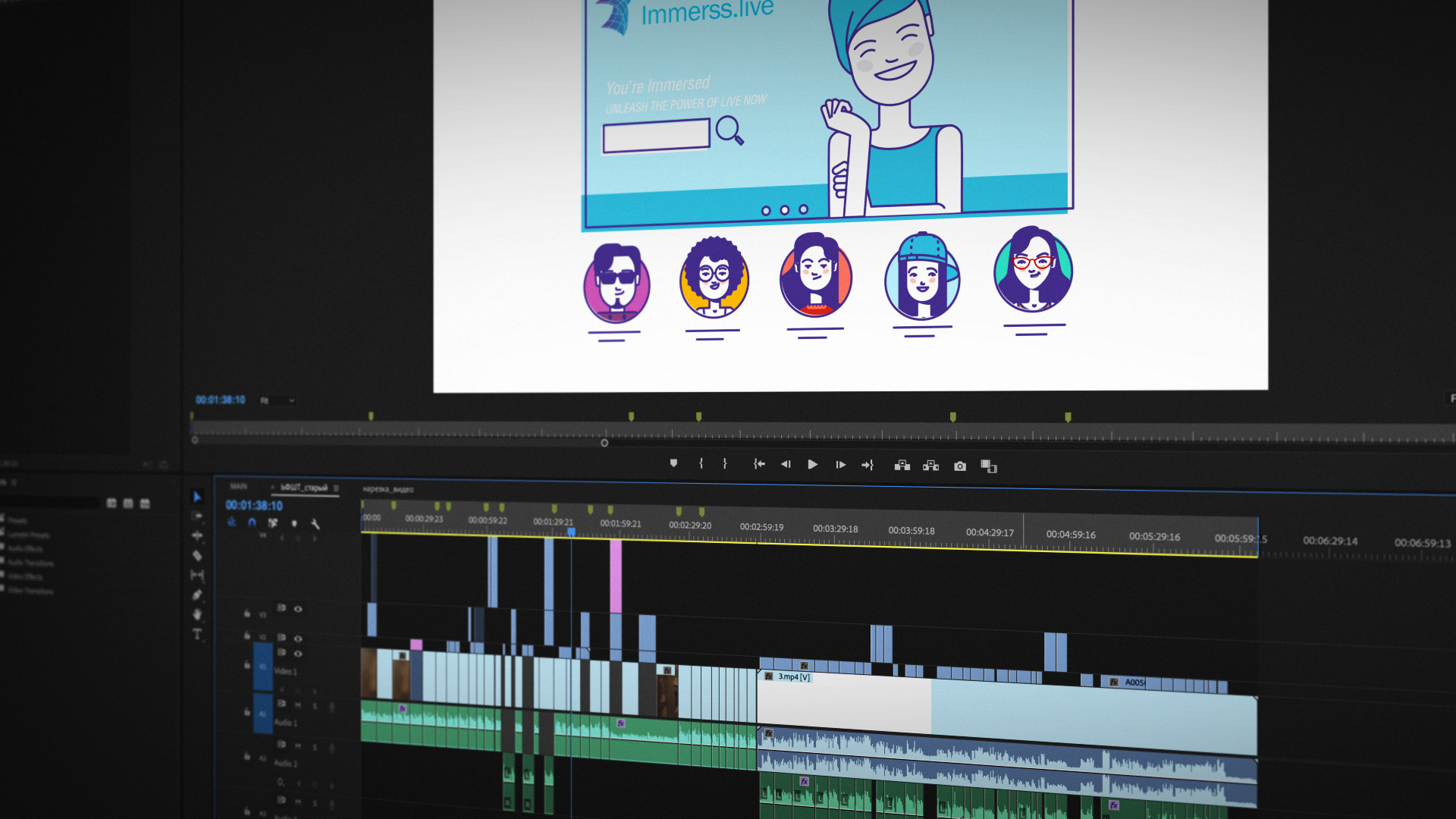Click the timeline playhead handle
Viewport: 1456px width, 819px height.
coord(571,532)
